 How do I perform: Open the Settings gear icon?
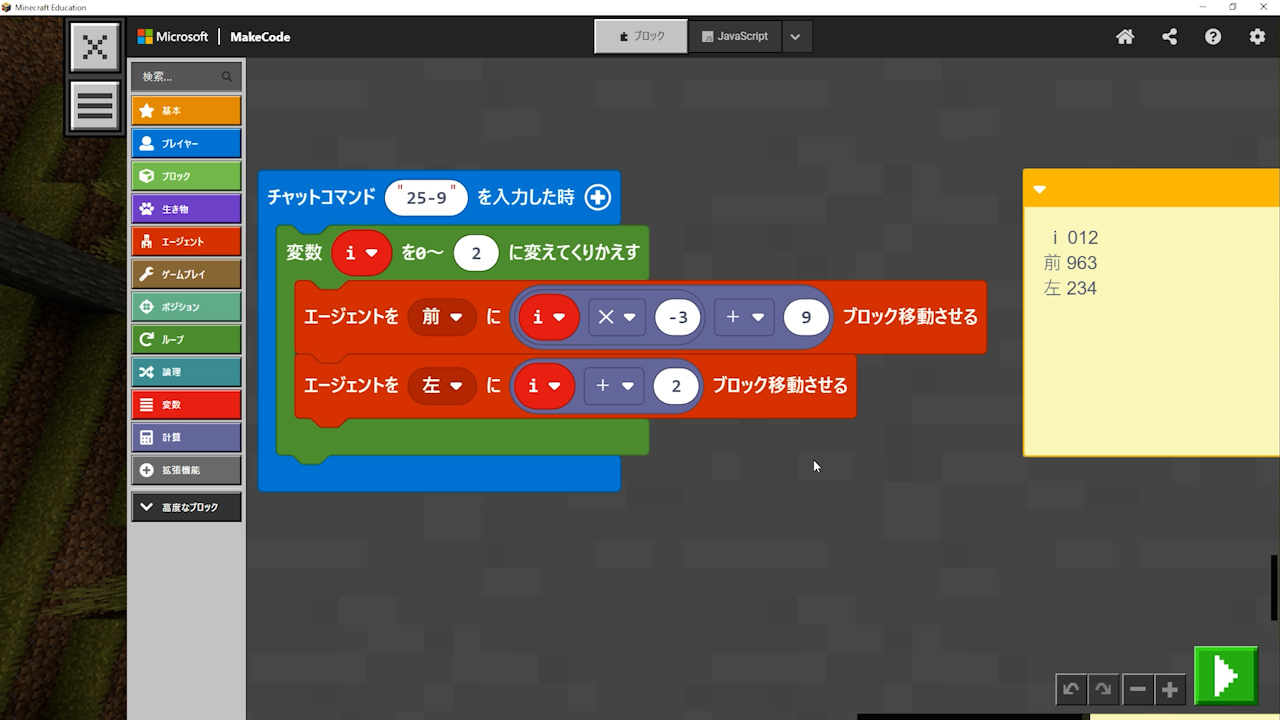tap(1257, 37)
